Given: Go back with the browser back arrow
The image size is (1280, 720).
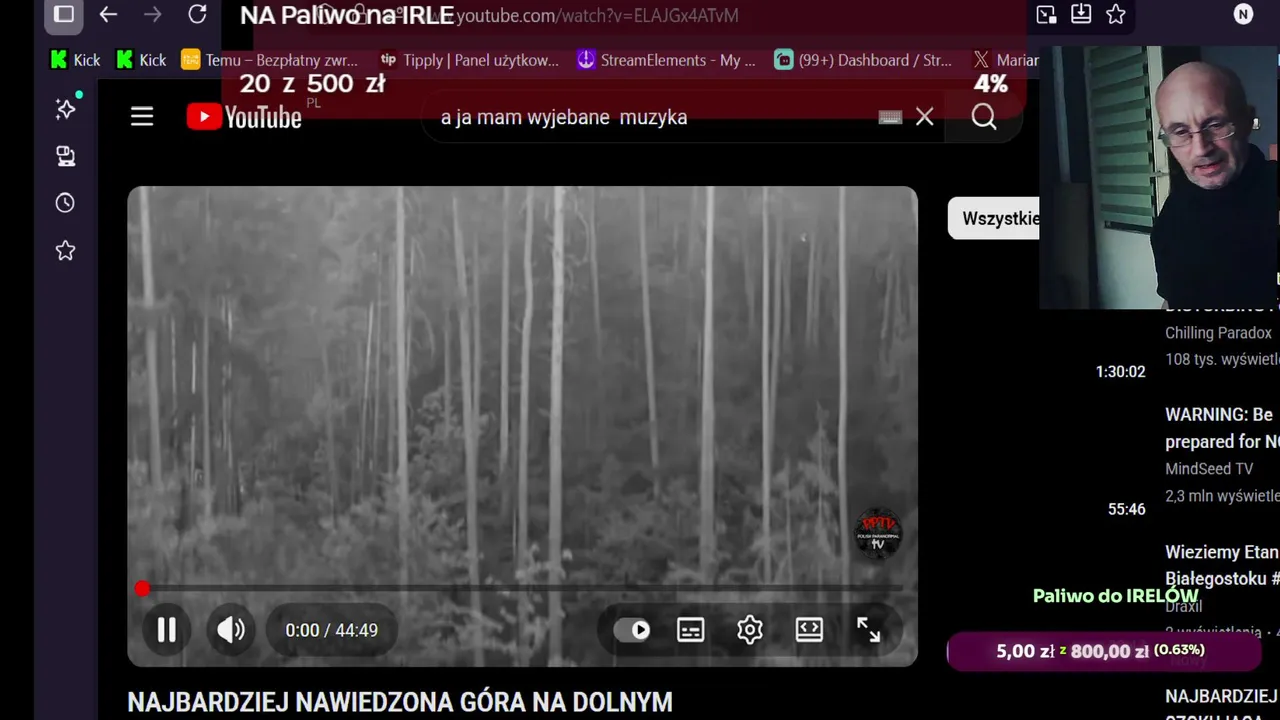Looking at the screenshot, I should tap(108, 14).
